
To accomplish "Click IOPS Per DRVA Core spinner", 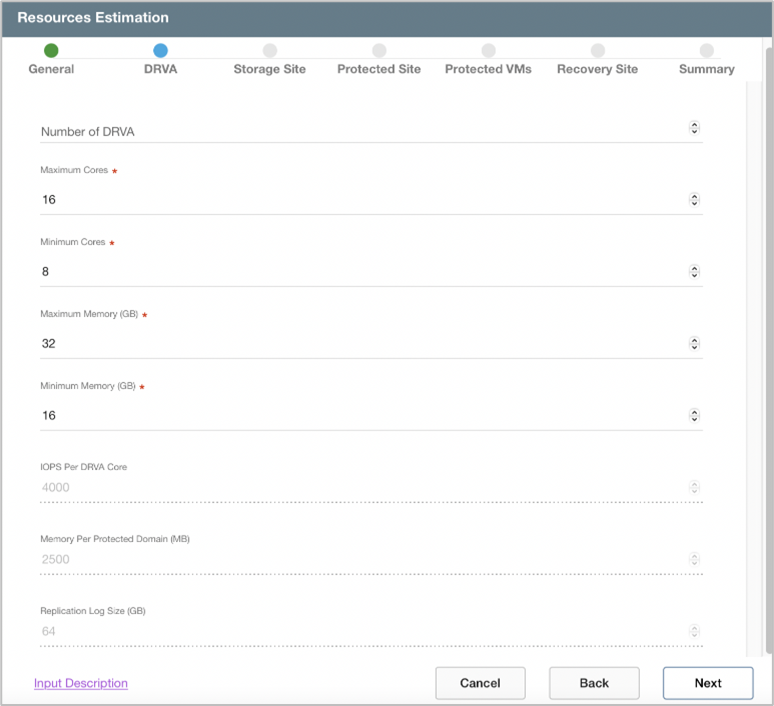I will click(x=694, y=487).
